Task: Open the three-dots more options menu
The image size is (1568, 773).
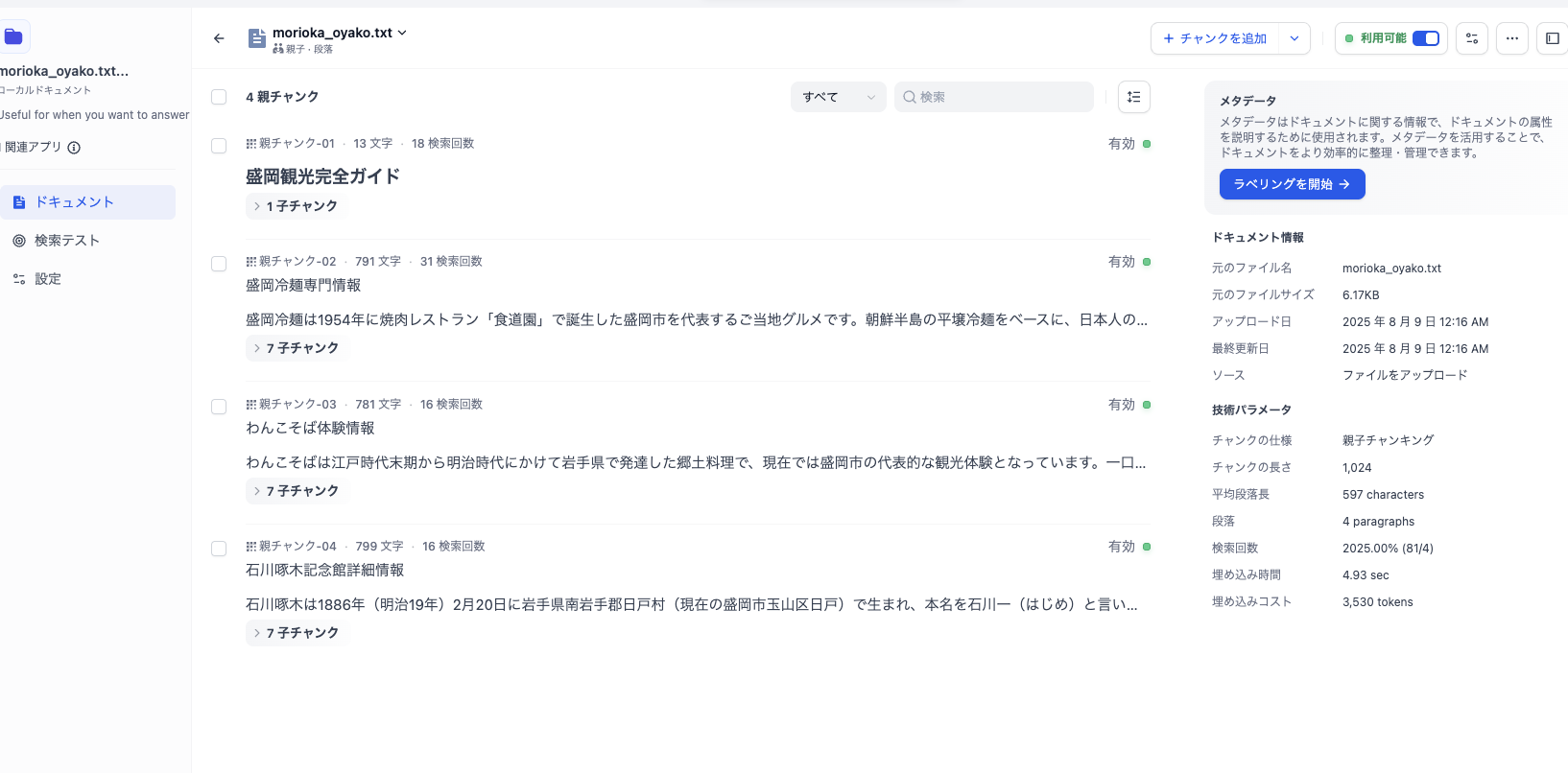Action: pyautogui.click(x=1512, y=38)
